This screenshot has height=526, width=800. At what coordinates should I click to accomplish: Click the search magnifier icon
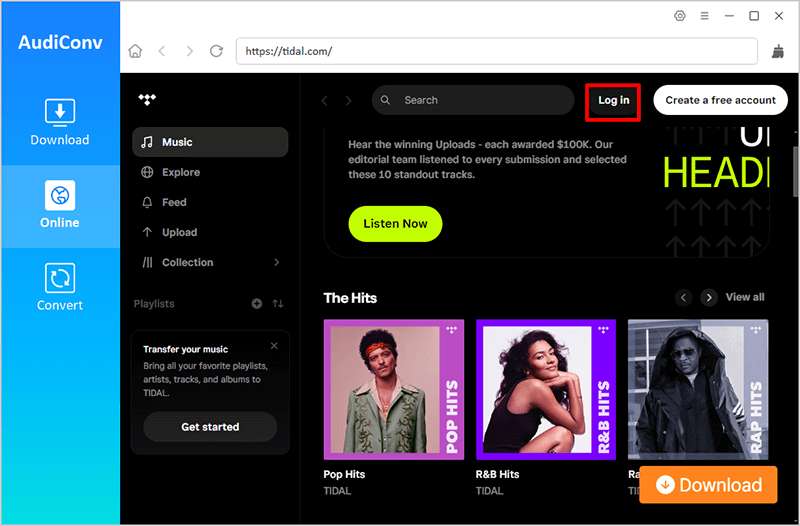click(x=386, y=100)
